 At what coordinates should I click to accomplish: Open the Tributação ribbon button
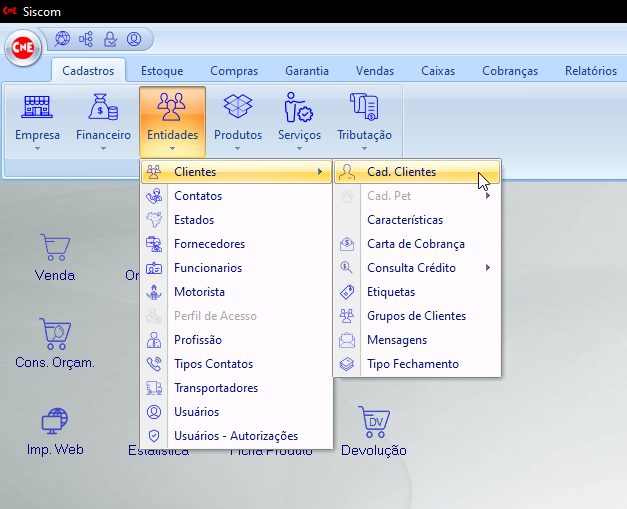tap(364, 118)
